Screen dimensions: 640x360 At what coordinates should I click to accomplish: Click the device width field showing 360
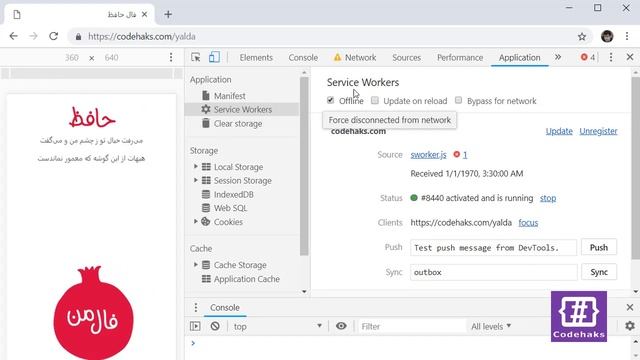click(71, 58)
